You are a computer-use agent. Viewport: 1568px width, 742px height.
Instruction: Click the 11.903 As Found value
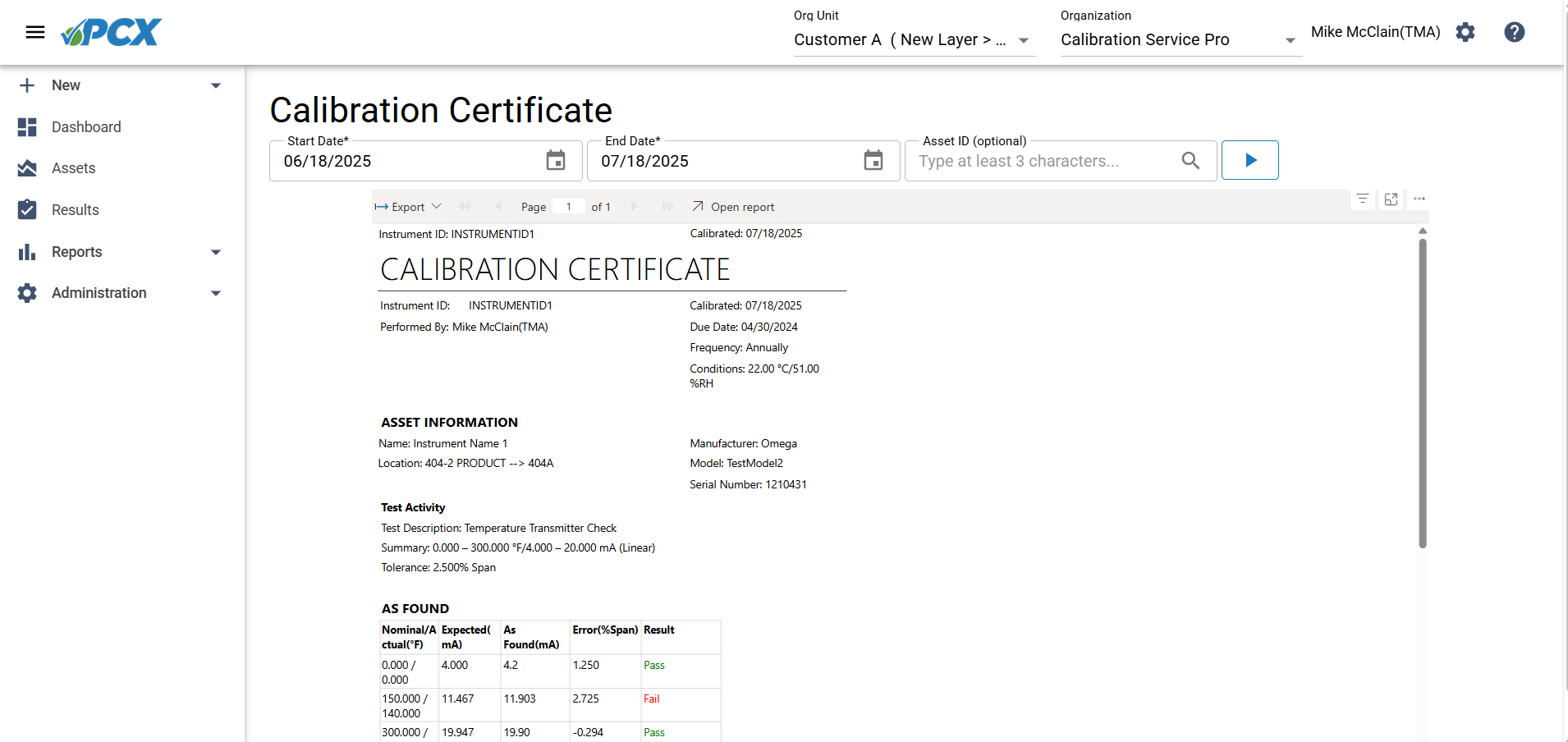tap(520, 698)
